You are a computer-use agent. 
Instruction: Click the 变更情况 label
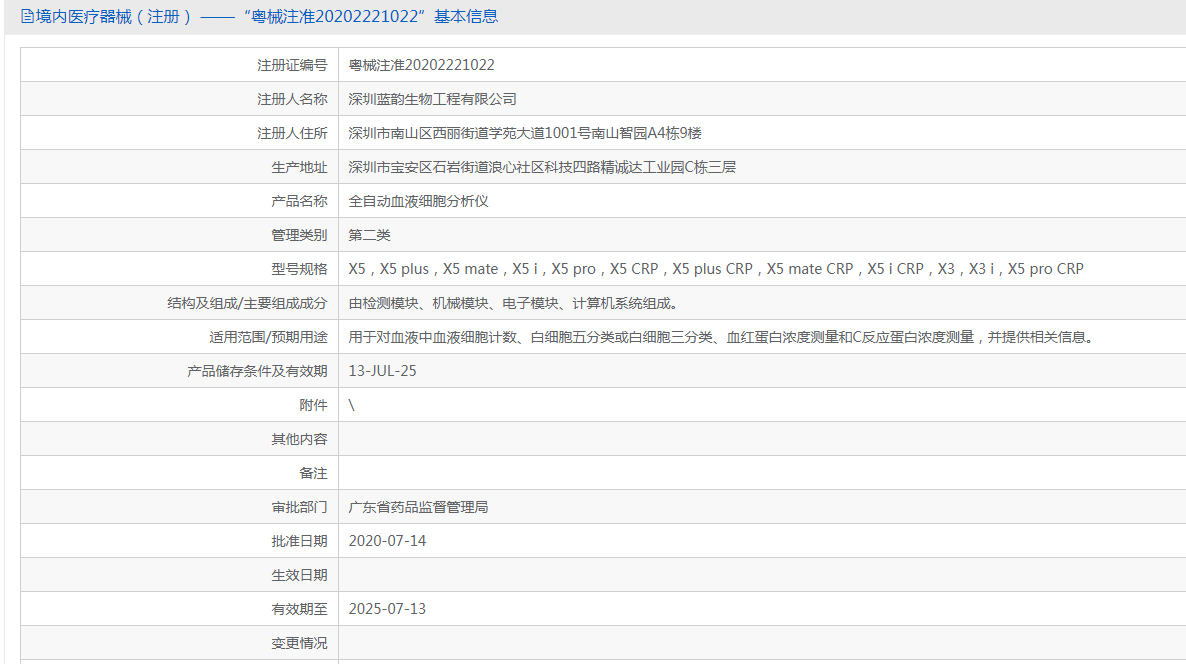coord(300,644)
